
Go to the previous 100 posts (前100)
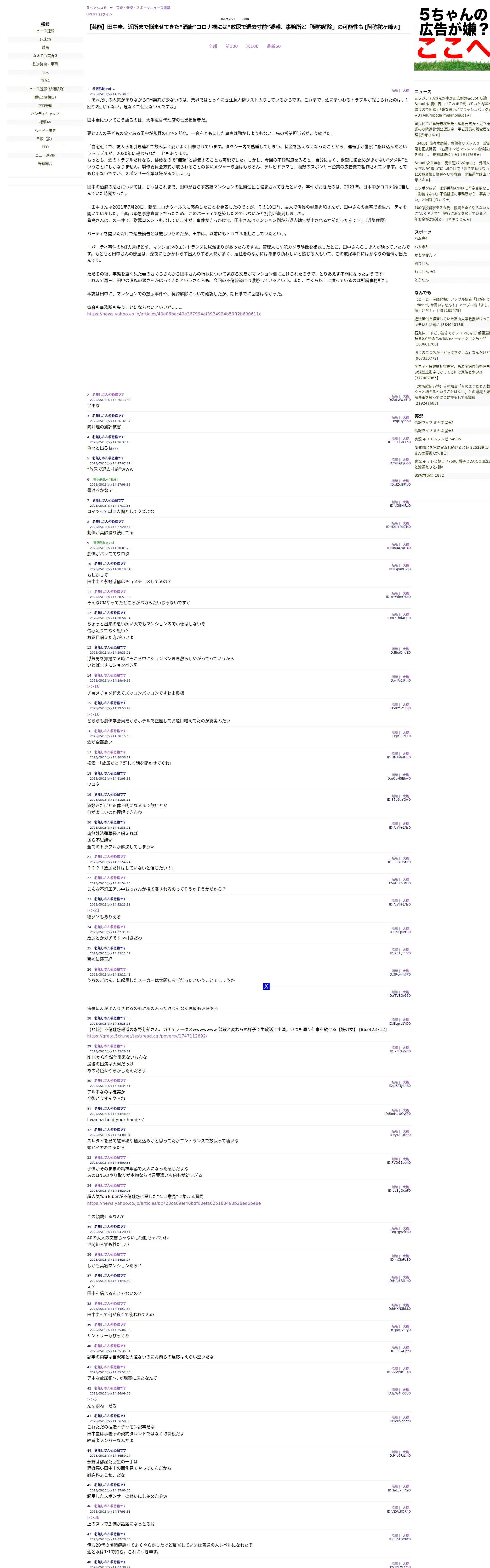click(x=232, y=46)
